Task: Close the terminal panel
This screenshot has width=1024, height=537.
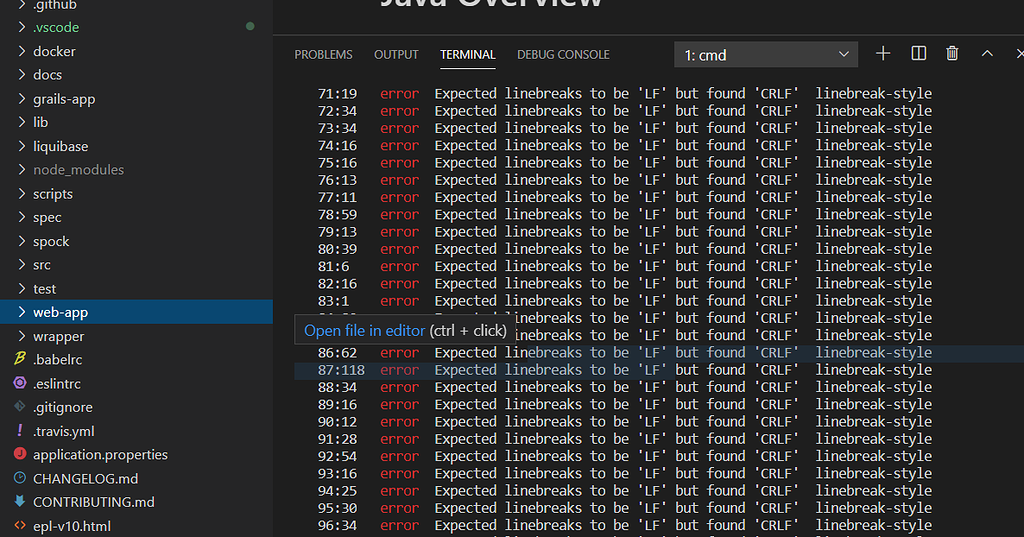Action: [x=1017, y=54]
